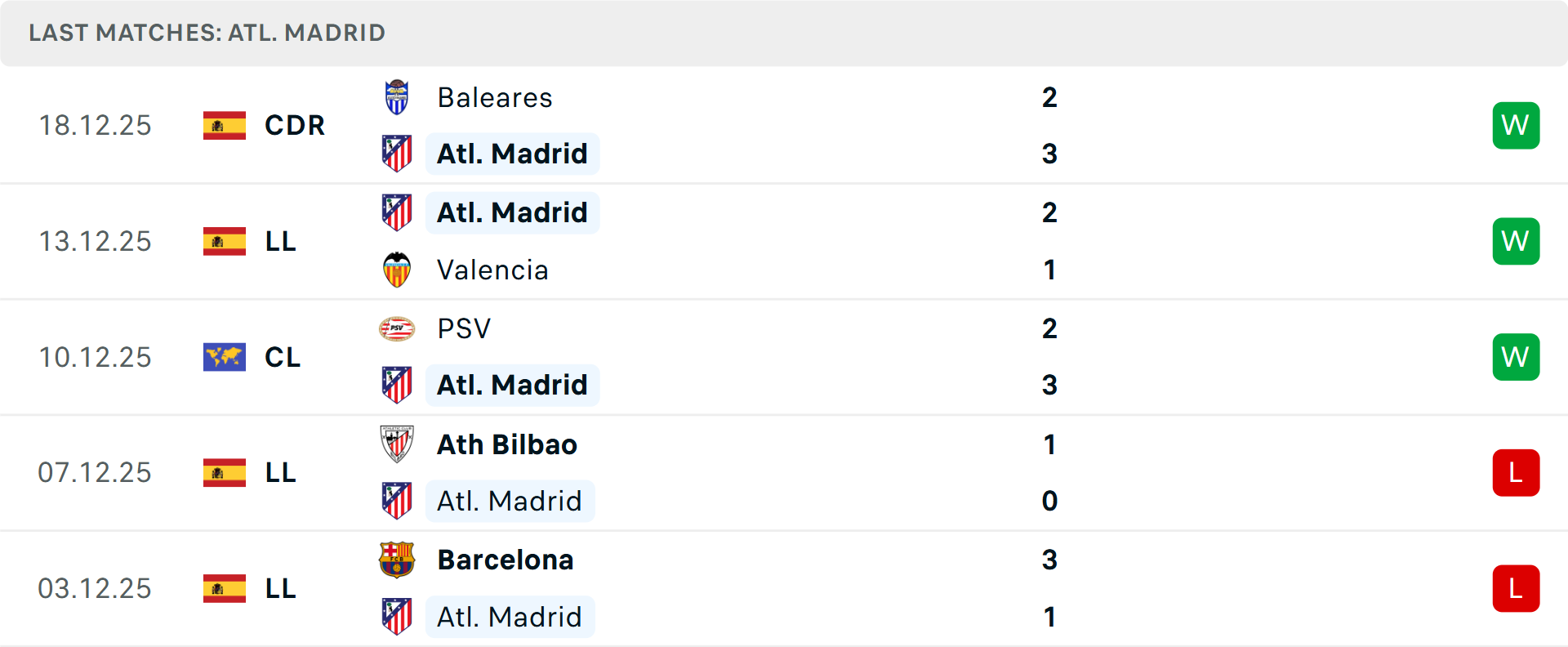The image size is (1568, 647).
Task: Click the Champions League world flag icon
Action: point(225,357)
